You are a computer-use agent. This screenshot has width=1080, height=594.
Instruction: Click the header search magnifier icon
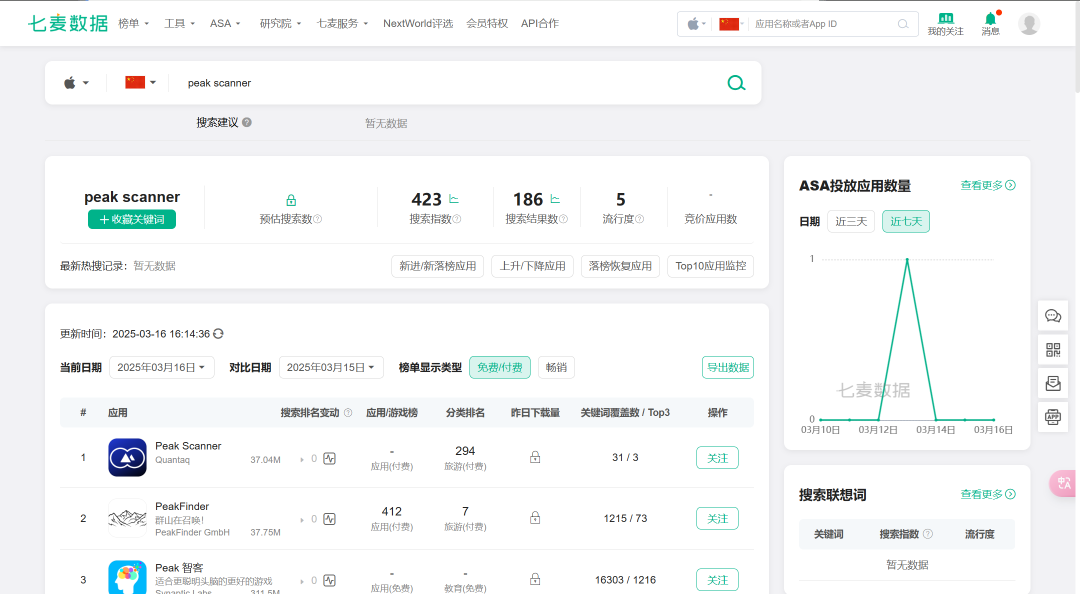pos(903,24)
